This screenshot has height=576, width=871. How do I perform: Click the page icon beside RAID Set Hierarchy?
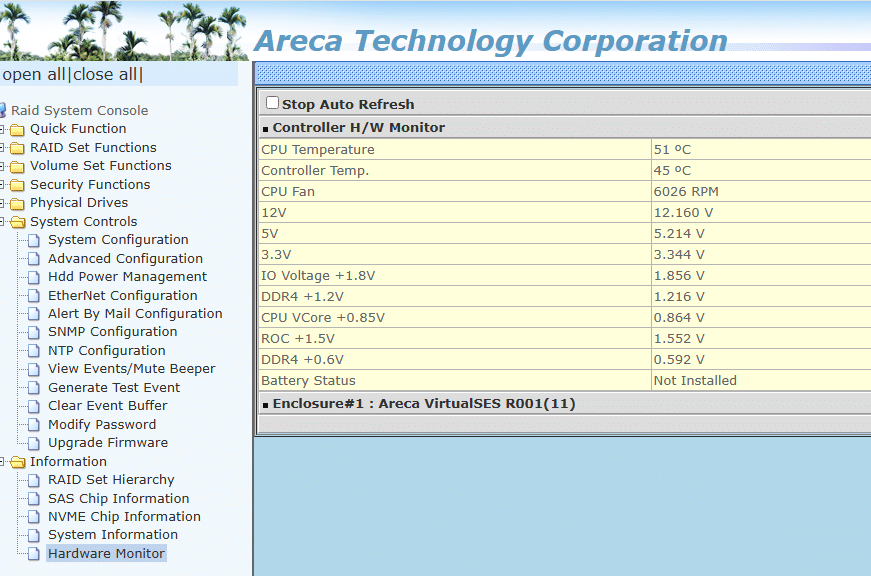pos(35,480)
